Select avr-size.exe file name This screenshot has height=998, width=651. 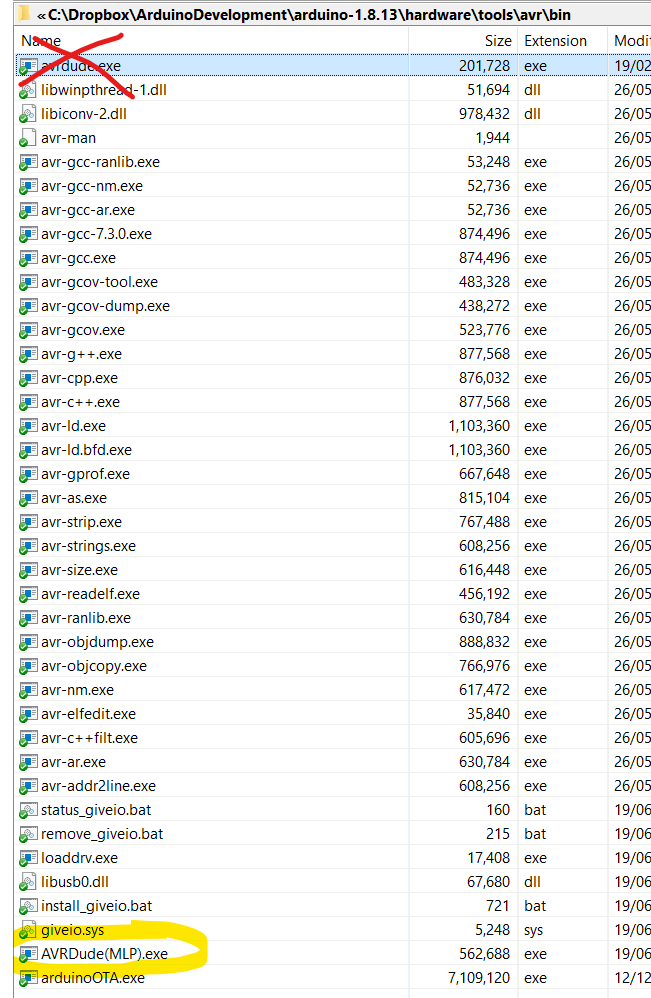click(x=80, y=570)
